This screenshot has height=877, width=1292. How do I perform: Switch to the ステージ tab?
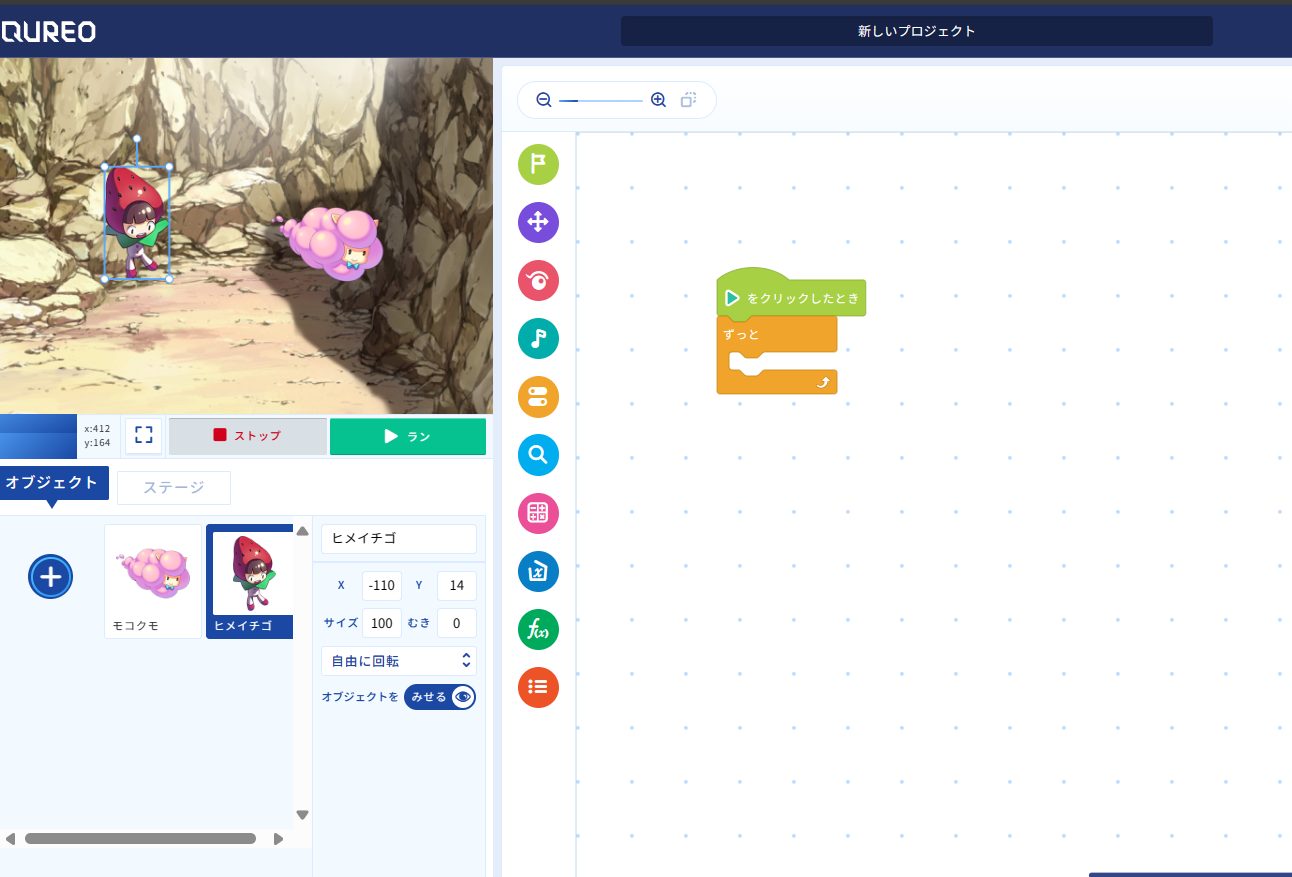(x=174, y=488)
